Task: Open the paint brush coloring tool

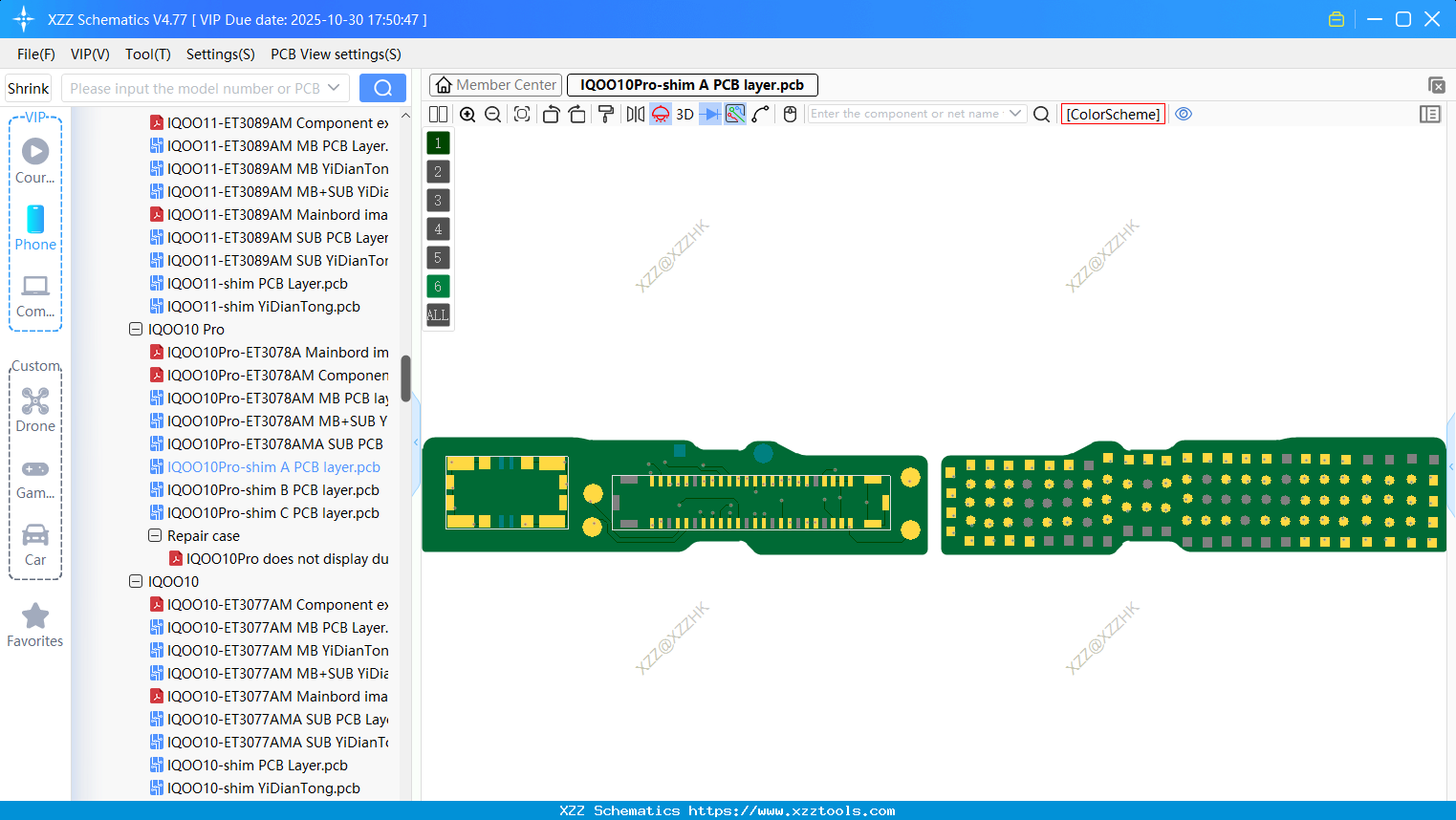Action: [x=605, y=114]
